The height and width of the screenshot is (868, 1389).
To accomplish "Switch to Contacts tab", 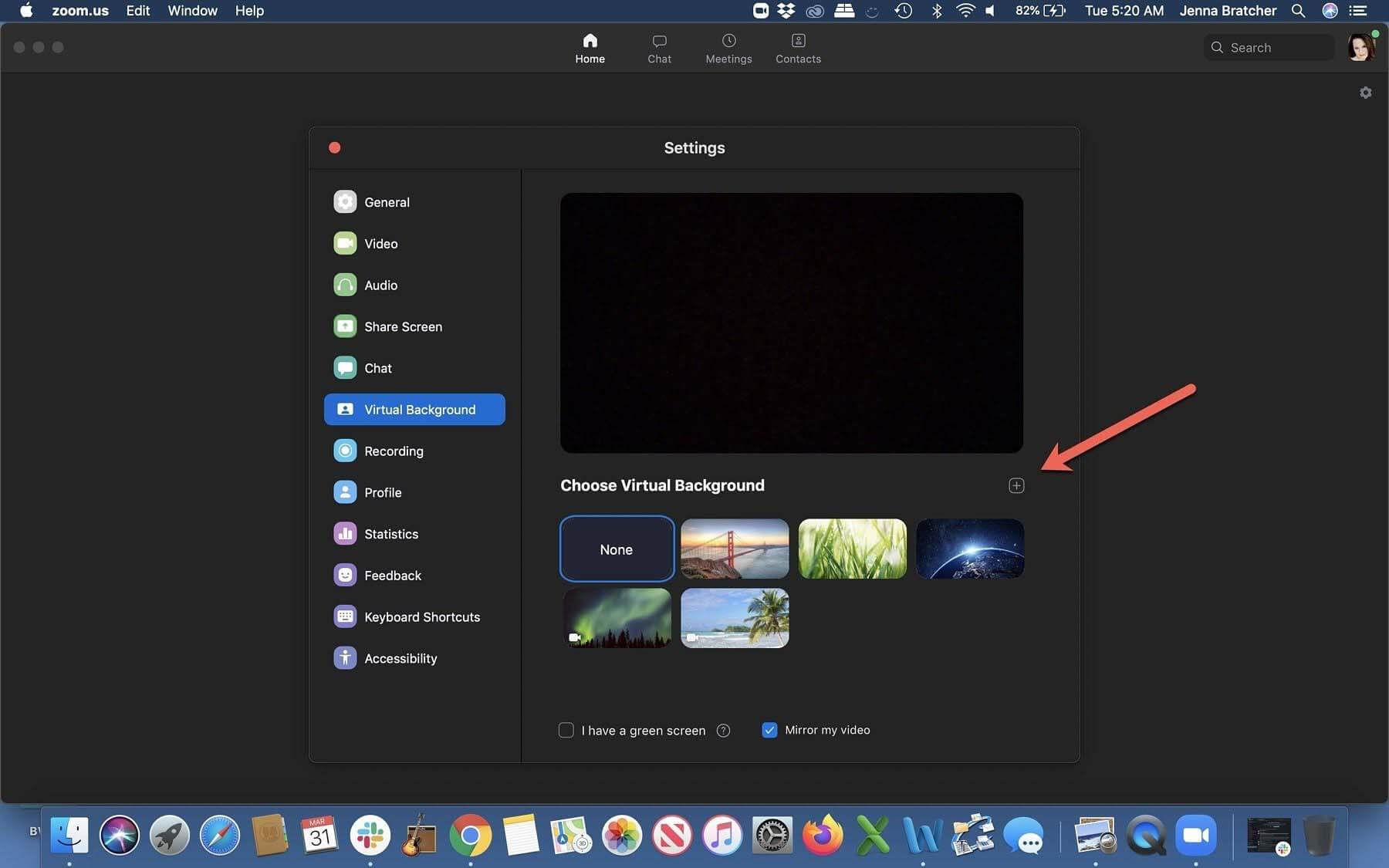I will 798,48.
